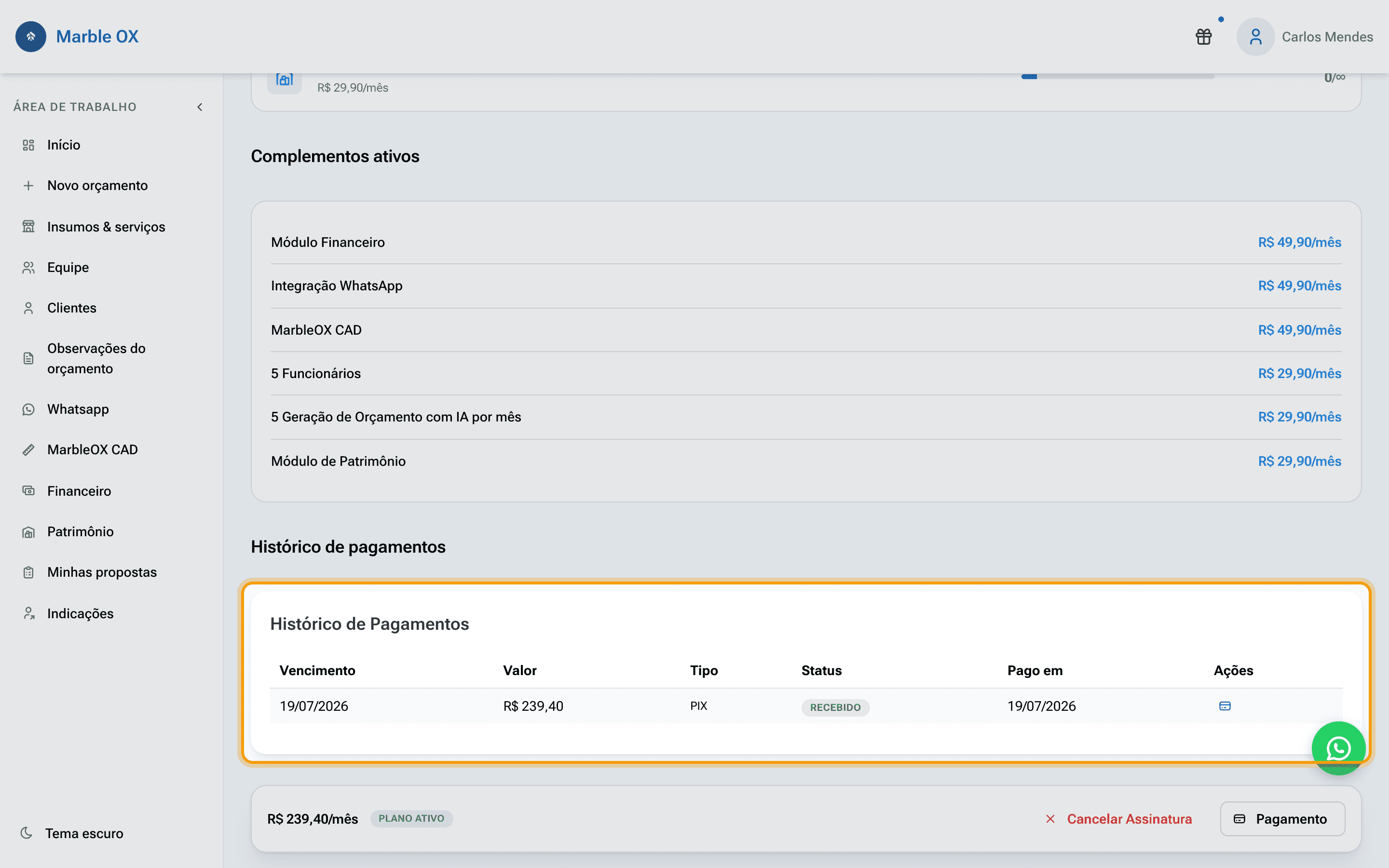Open the user profile avatar icon

tap(1255, 37)
